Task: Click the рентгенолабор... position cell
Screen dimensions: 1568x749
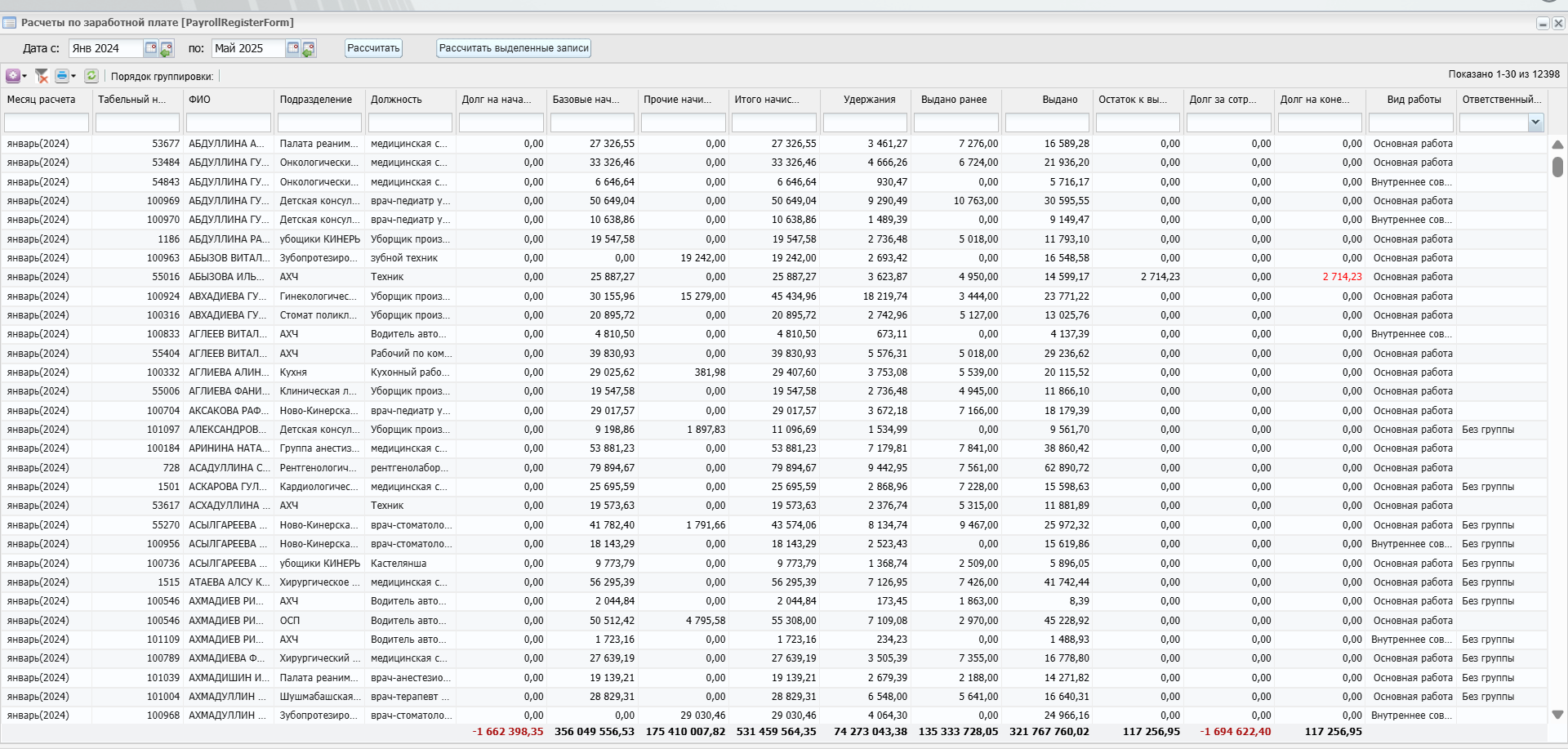Action: pos(410,468)
